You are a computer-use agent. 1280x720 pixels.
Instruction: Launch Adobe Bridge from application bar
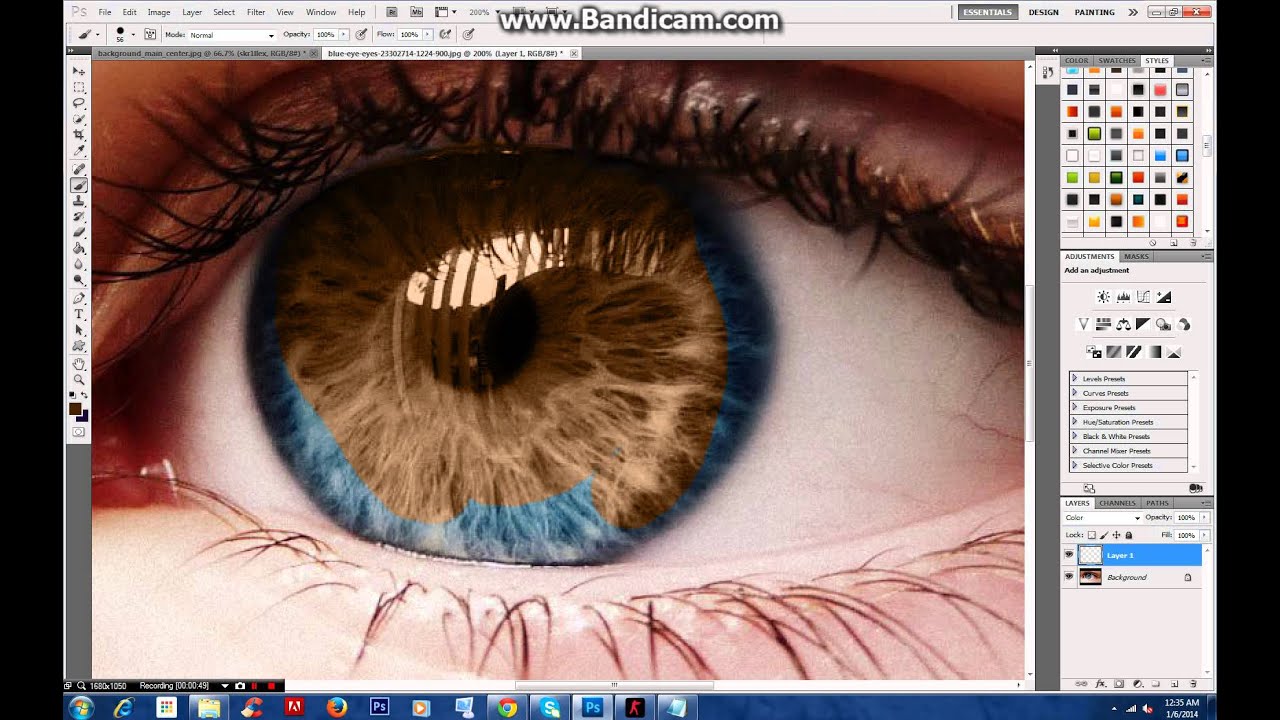click(393, 12)
